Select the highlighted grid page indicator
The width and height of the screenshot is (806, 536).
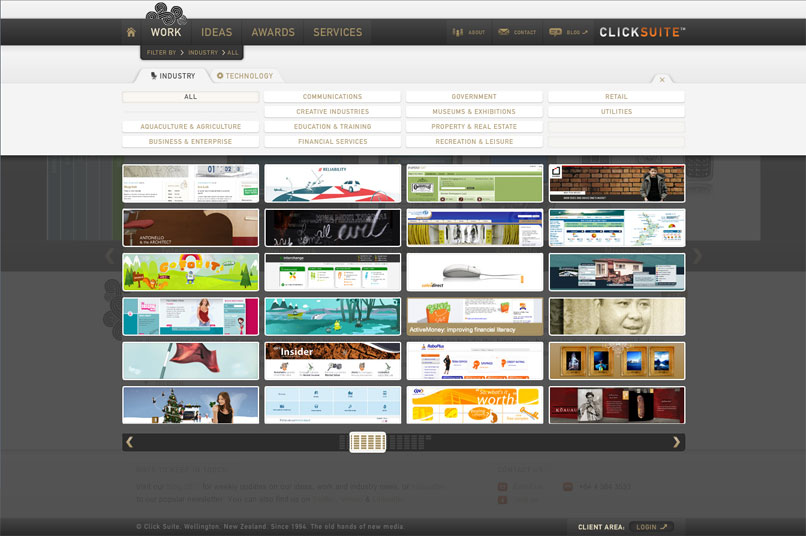(x=368, y=442)
